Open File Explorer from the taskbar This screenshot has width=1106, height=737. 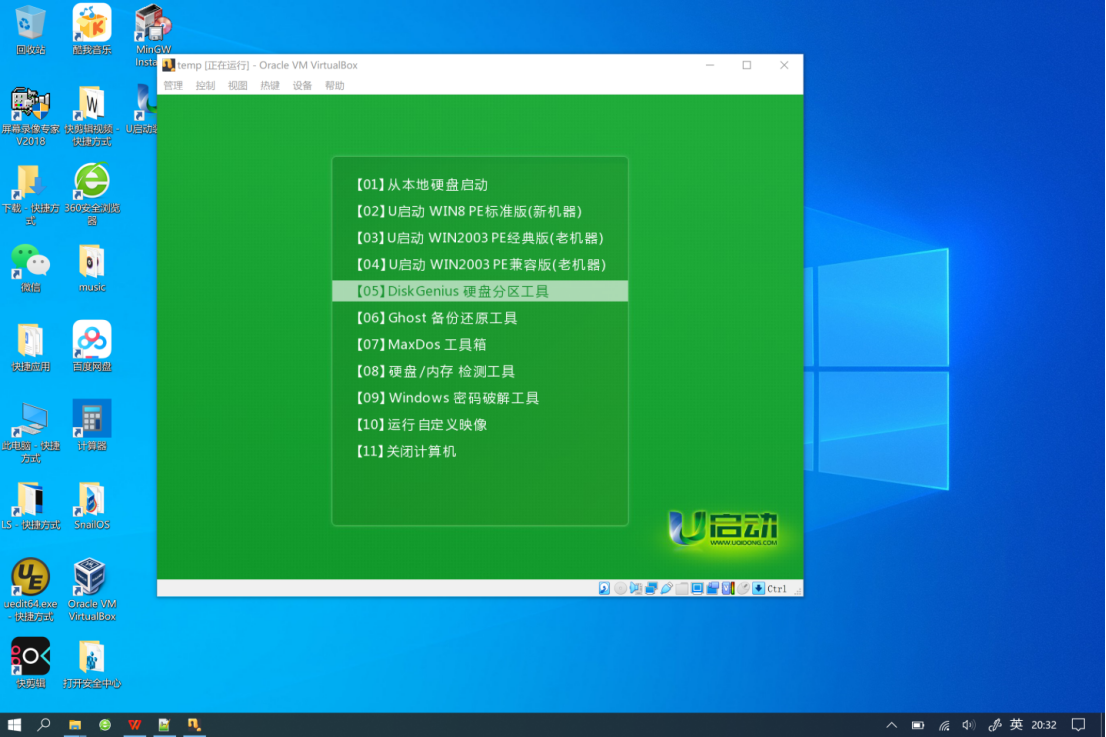tap(75, 724)
